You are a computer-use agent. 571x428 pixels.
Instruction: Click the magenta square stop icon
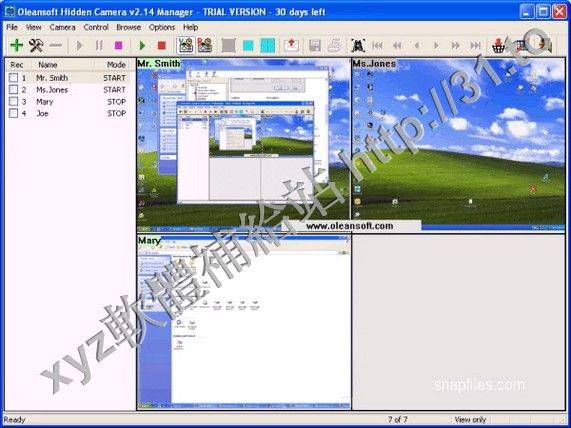pos(118,45)
